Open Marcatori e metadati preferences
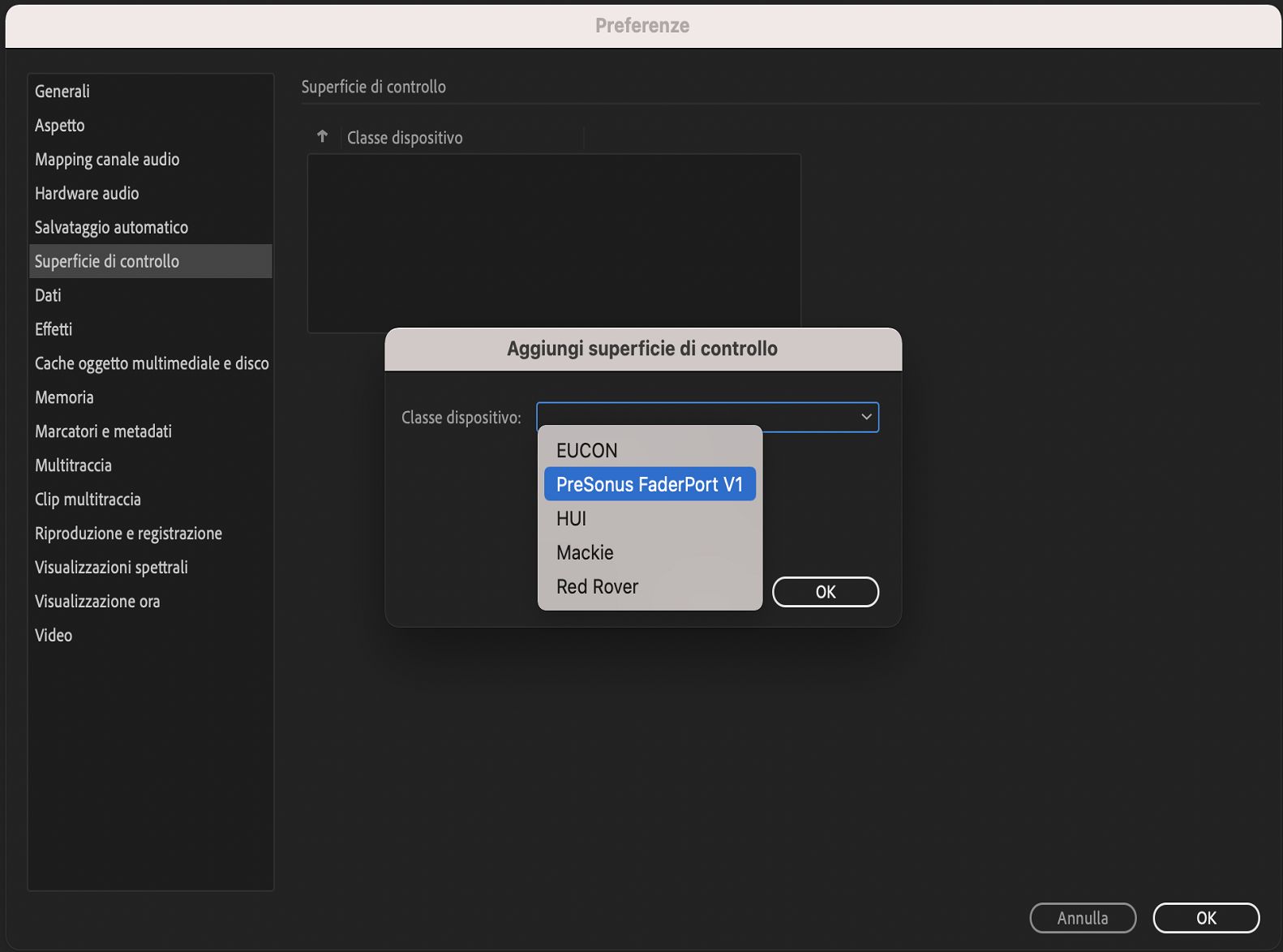 click(150, 432)
